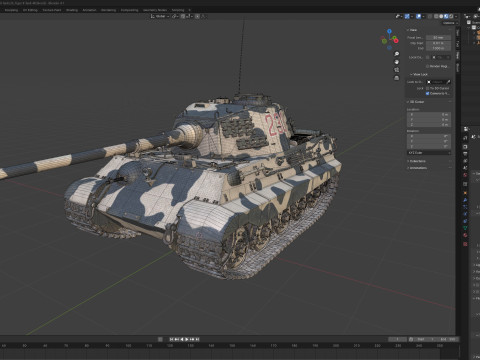Expand the Collections panel

(x=416, y=161)
